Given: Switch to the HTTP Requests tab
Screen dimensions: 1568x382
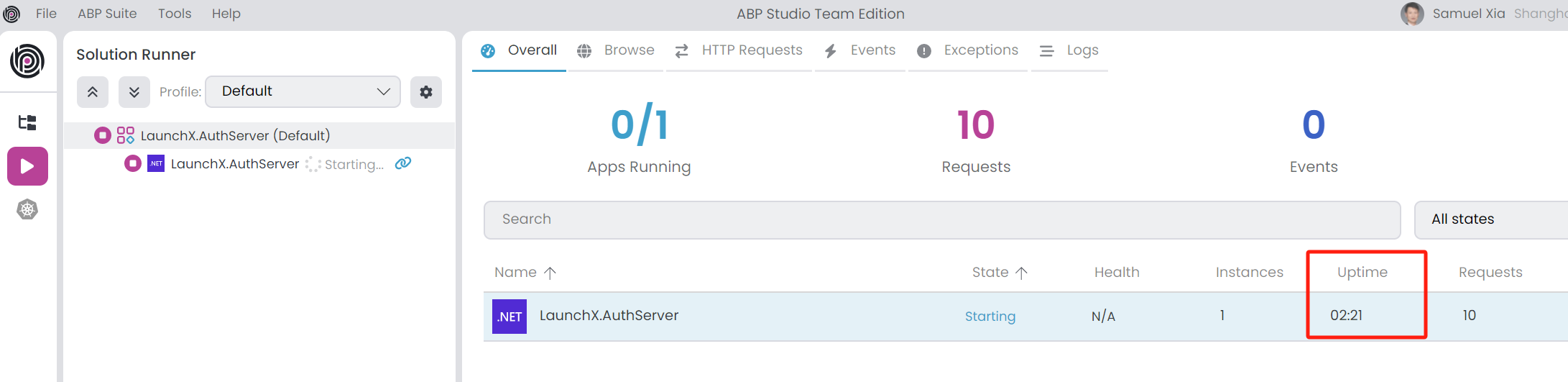Looking at the screenshot, I should (739, 50).
